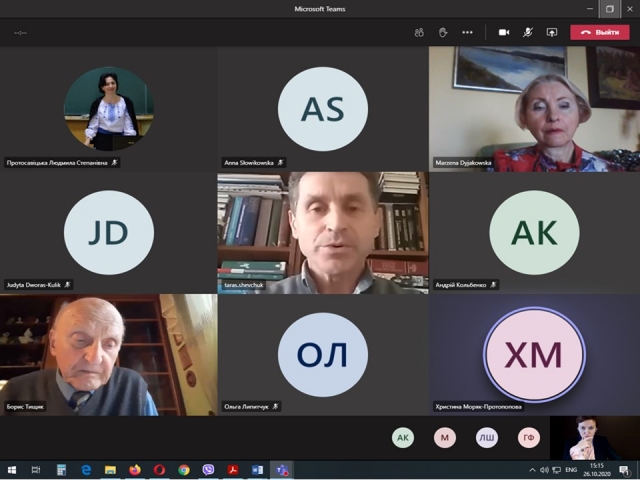Show hidden system tray icons

(x=532, y=470)
